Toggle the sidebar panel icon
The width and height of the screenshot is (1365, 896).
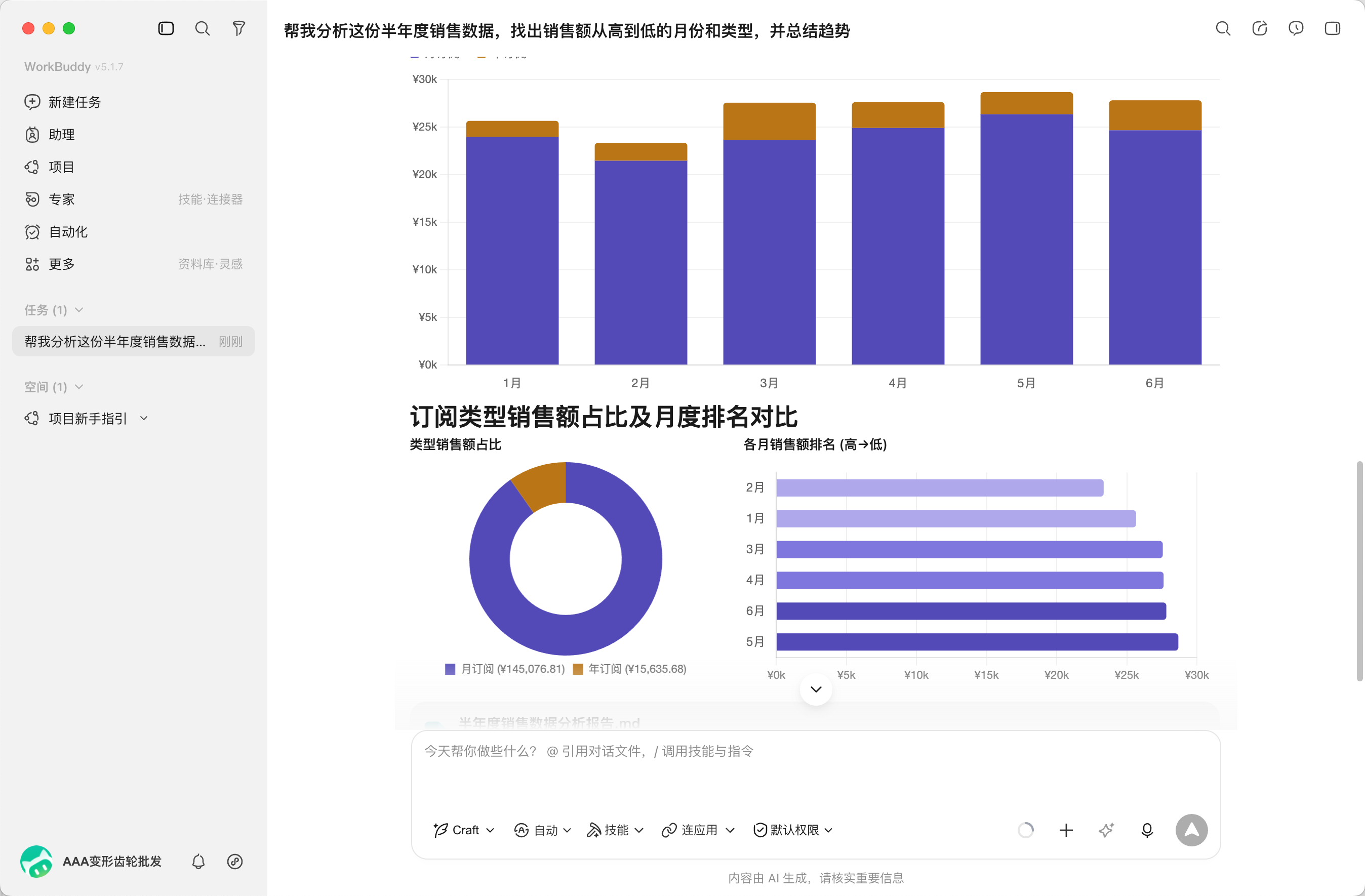166,28
